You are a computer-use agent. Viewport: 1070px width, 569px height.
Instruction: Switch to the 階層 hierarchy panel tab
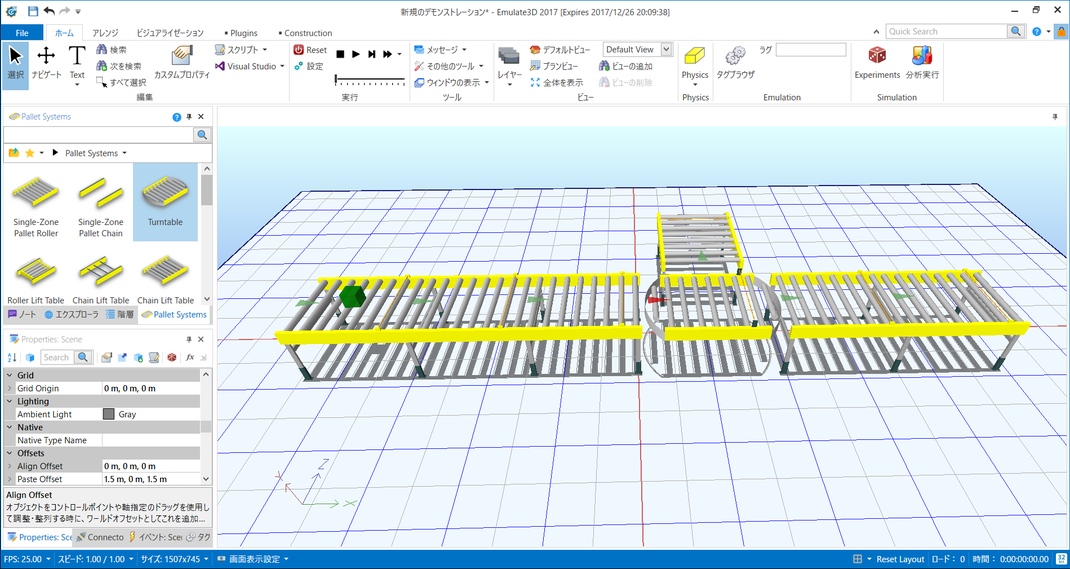coord(120,315)
